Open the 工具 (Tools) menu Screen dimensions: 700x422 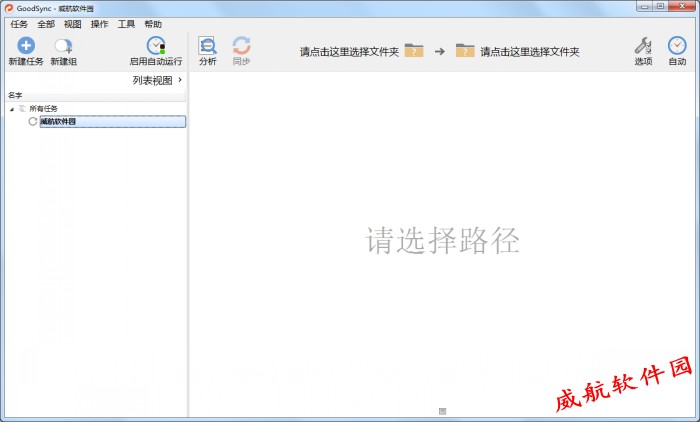pos(126,24)
